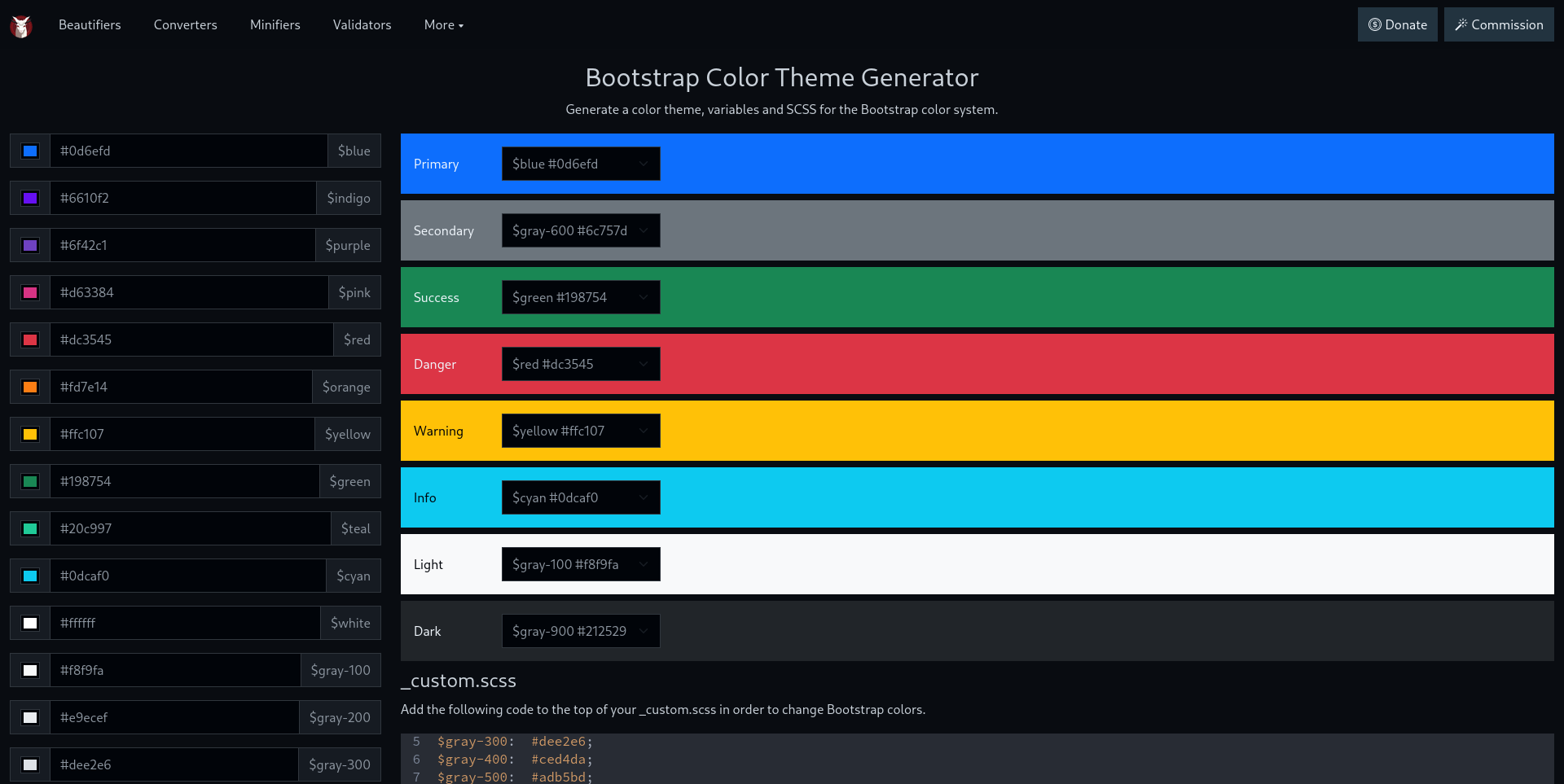The width and height of the screenshot is (1564, 784).
Task: Click the $gray-100 variable label
Action: coord(340,670)
